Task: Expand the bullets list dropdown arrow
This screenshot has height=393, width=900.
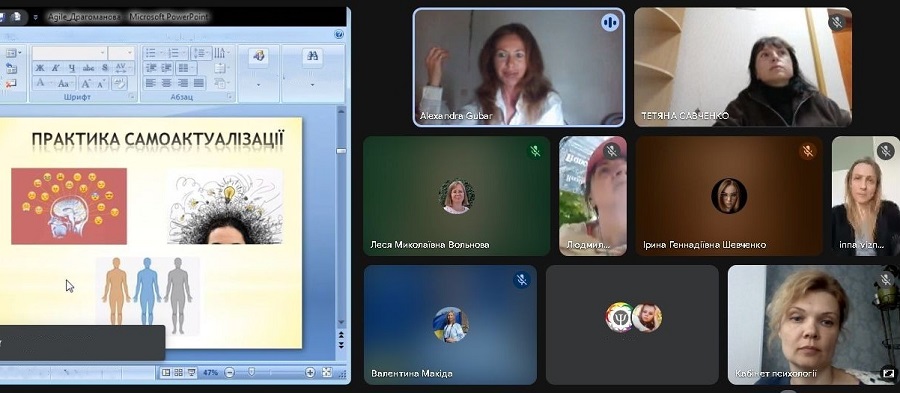Action: point(161,53)
